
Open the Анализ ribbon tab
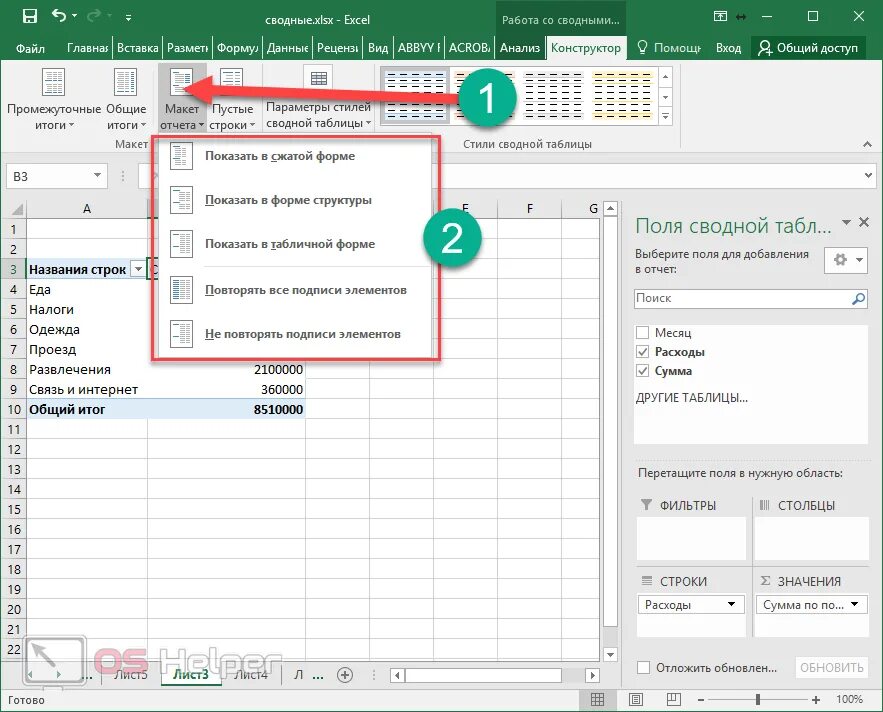(520, 48)
